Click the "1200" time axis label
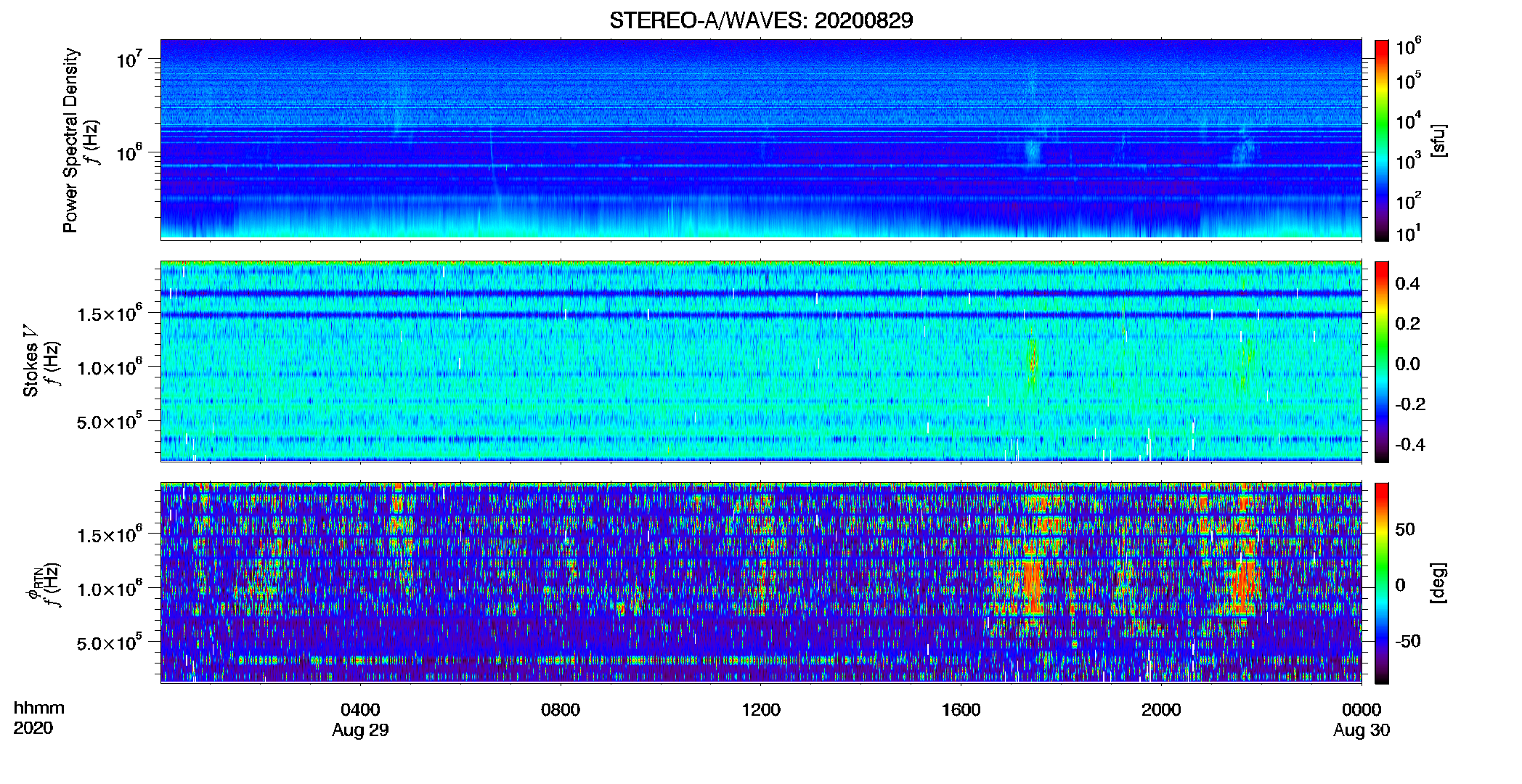 coord(761,709)
